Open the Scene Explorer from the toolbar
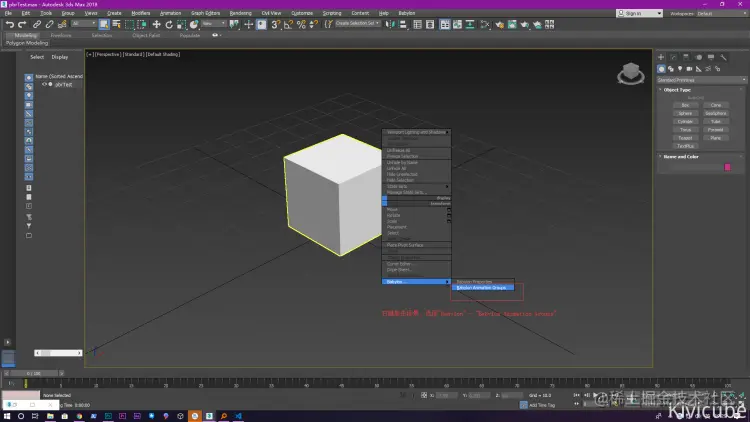 point(418,24)
